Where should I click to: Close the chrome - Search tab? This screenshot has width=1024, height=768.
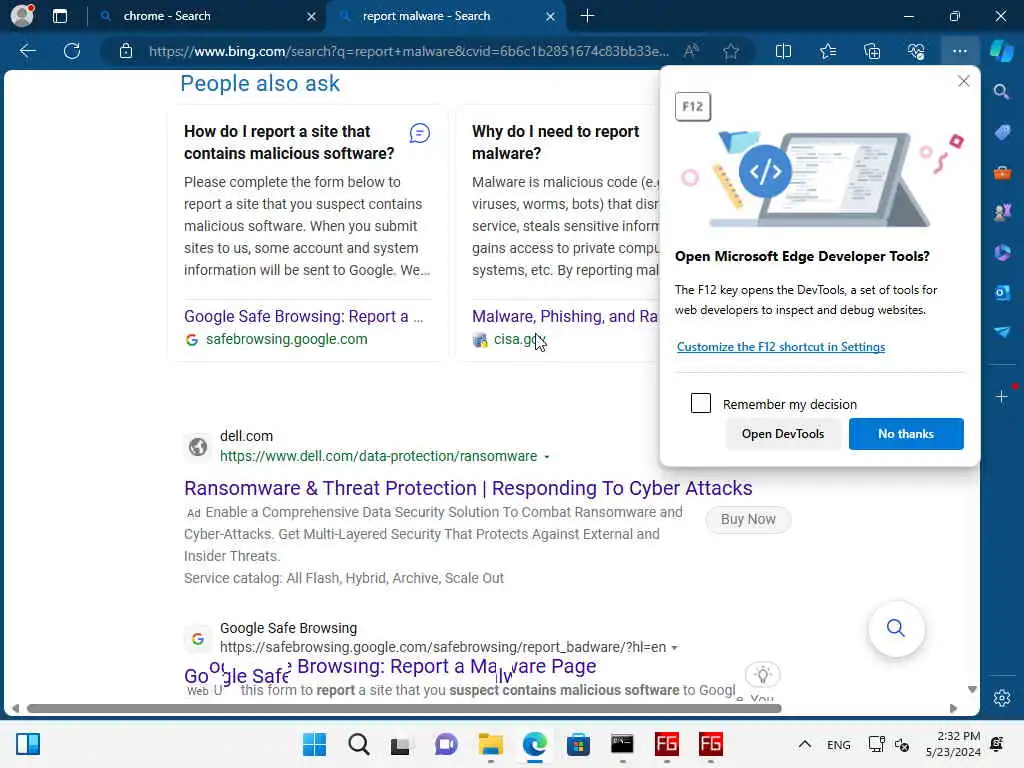click(x=312, y=16)
